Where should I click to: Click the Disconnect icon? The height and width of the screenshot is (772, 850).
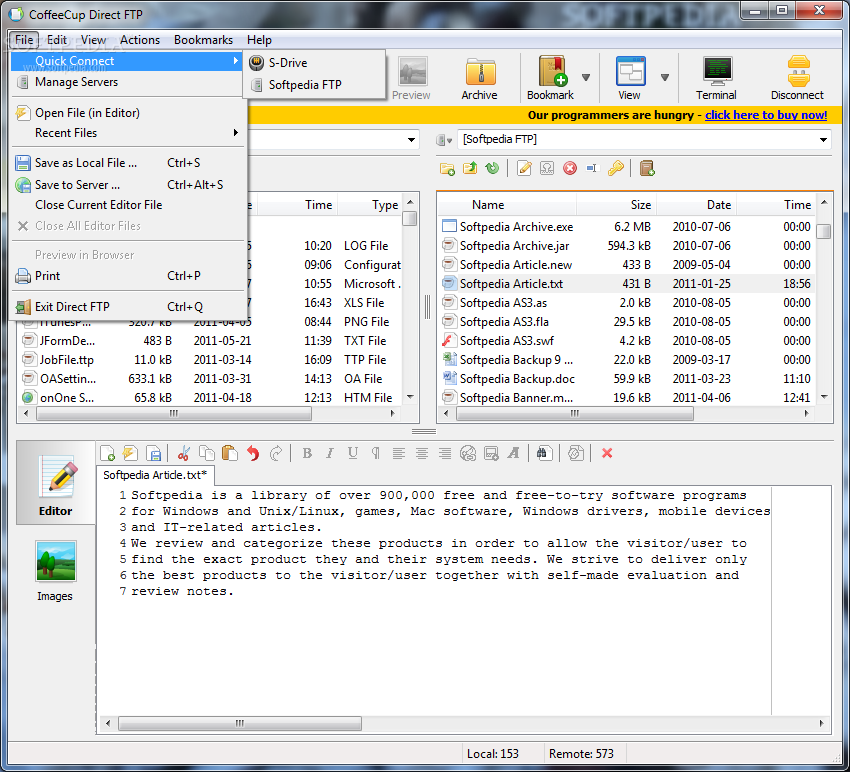point(797,78)
